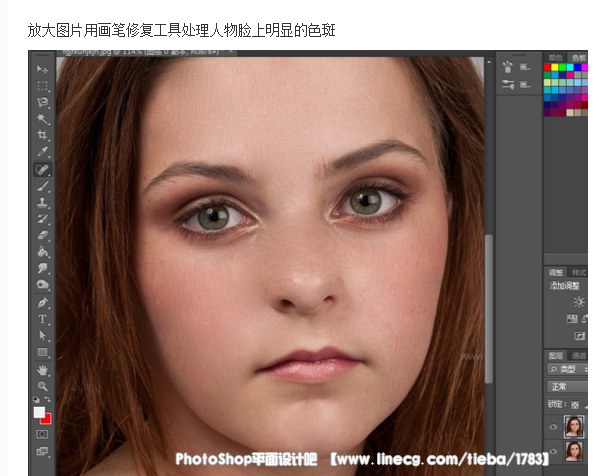Select the top layer thumbnail
This screenshot has height=476, width=599.
pos(574,427)
